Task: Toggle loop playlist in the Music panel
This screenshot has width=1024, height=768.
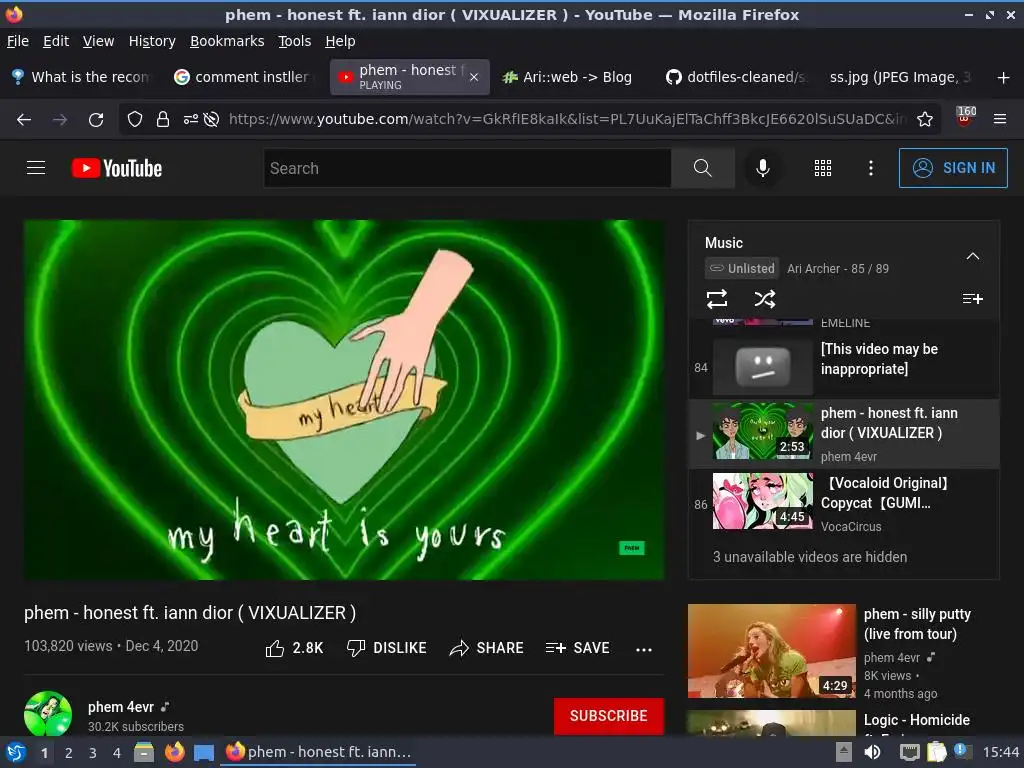Action: click(716, 299)
